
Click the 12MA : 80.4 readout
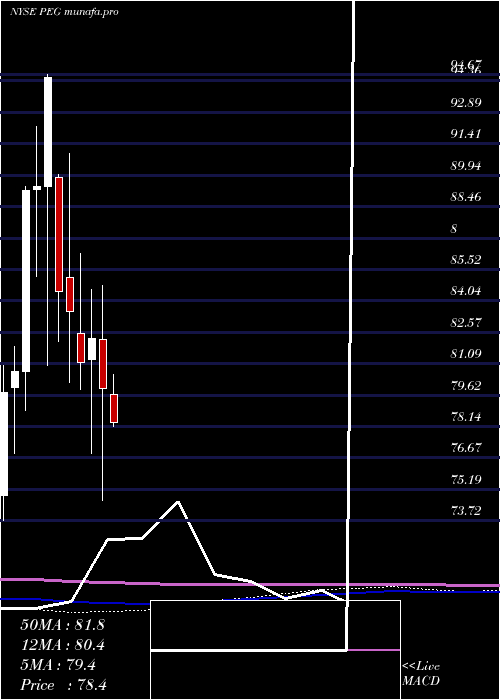click(62, 645)
